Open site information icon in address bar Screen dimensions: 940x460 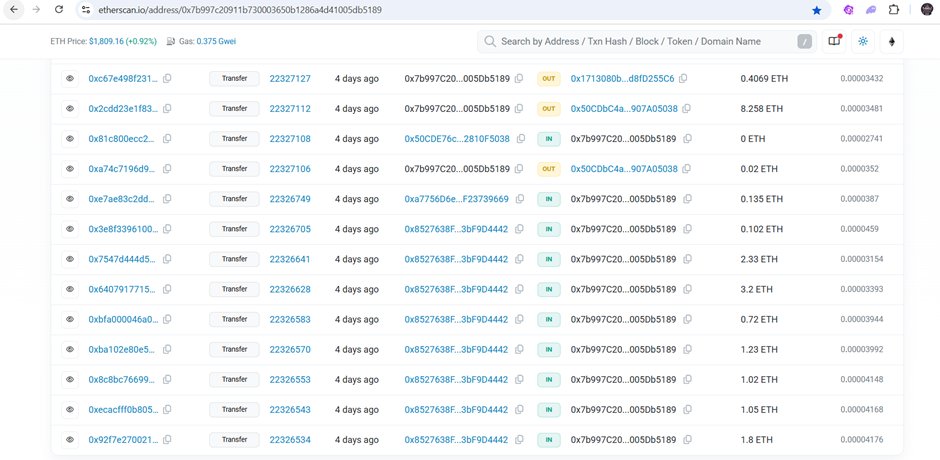pyautogui.click(x=86, y=10)
